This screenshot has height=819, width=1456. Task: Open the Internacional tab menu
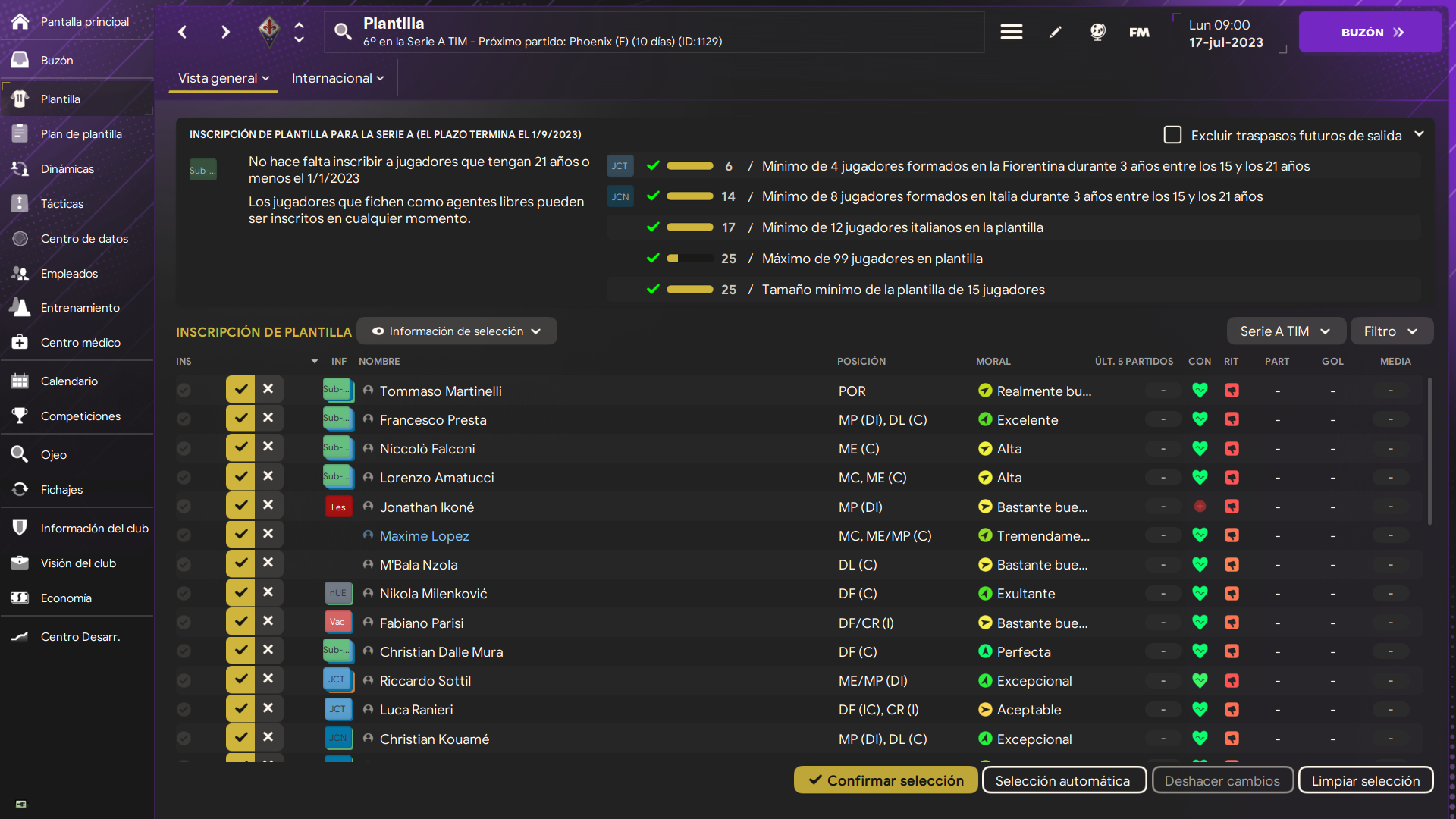(337, 78)
